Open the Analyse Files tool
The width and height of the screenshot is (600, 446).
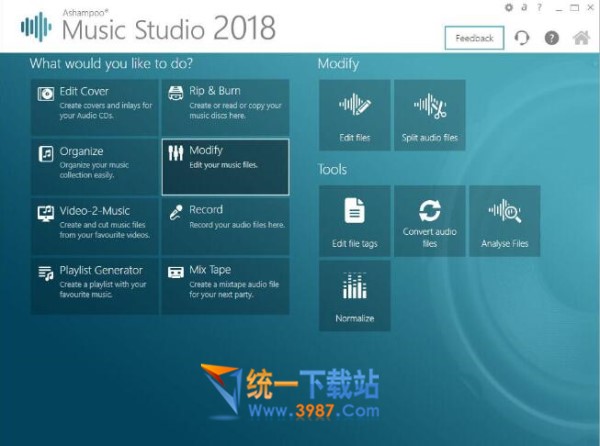504,220
